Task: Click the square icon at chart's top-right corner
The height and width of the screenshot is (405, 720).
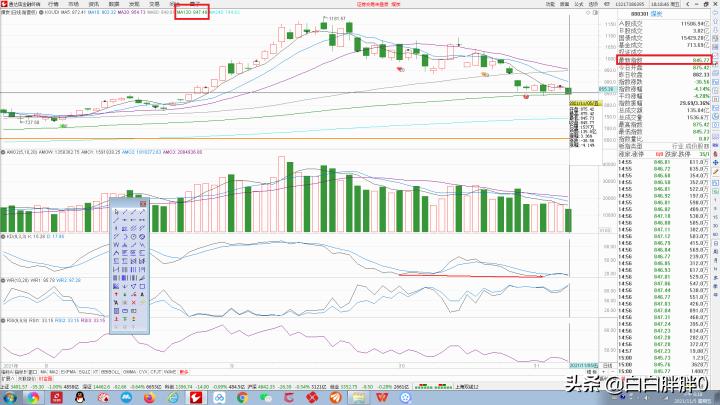Action: click(595, 12)
